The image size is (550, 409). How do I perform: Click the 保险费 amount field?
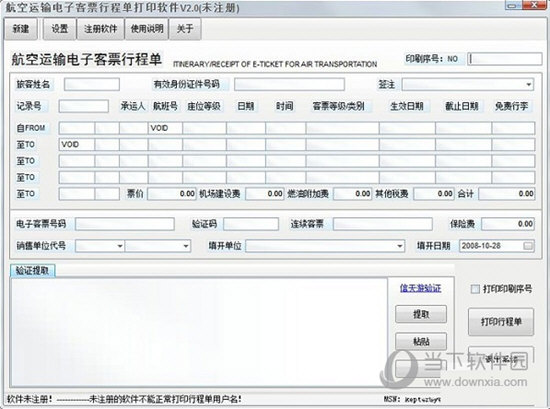[x=508, y=224]
